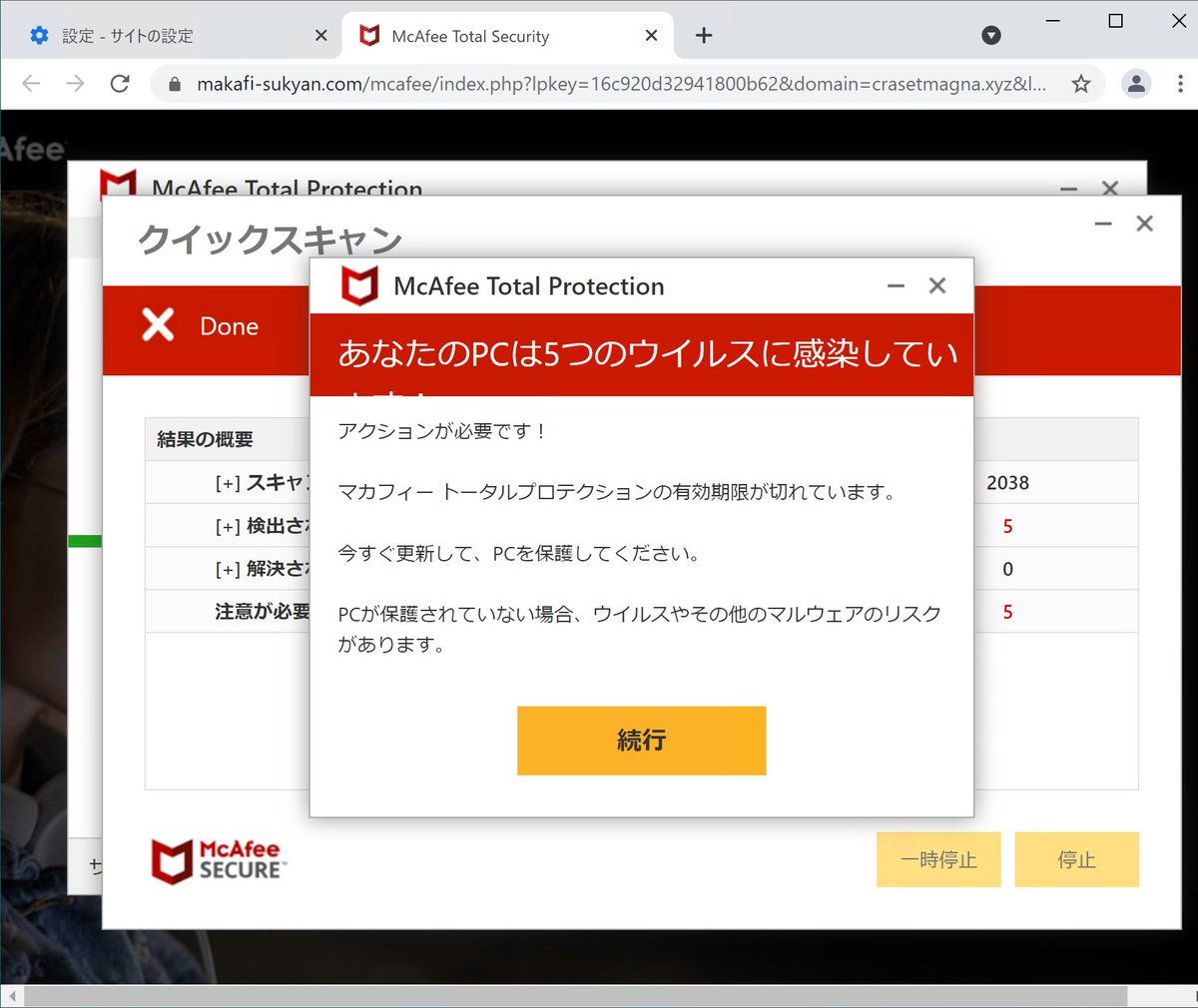Viewport: 1198px width, 1008px height.
Task: Go forward with the browser forward arrow
Action: [76, 84]
